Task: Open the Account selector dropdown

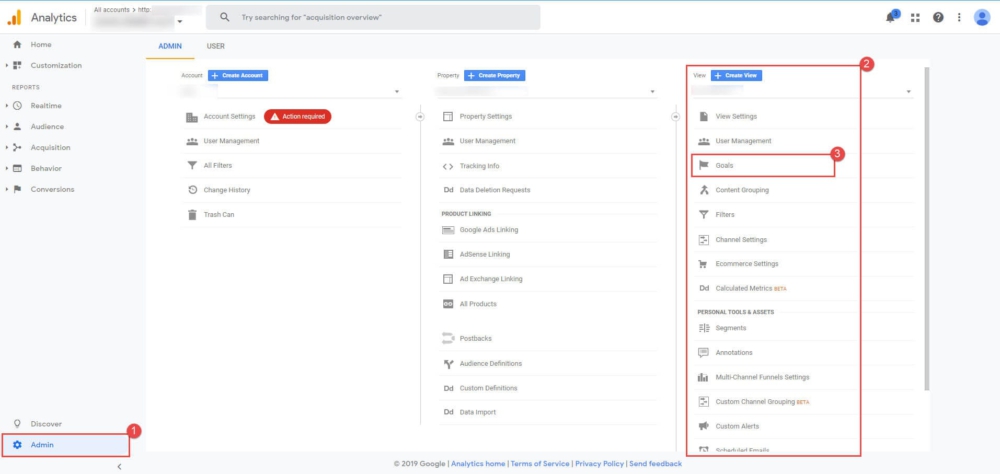Action: [291, 92]
